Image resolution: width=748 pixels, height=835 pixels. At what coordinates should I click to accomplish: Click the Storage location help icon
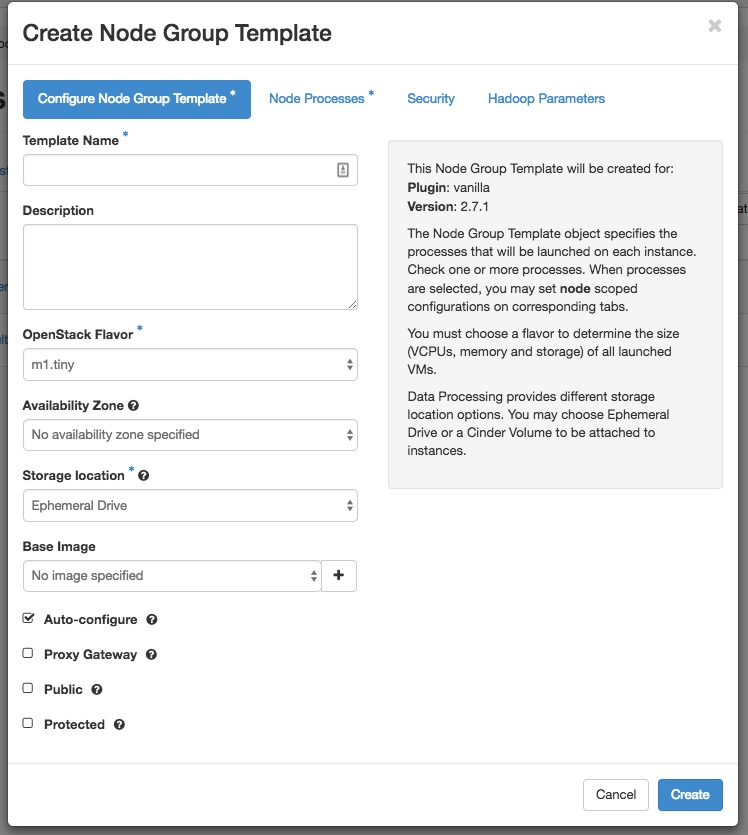coord(143,476)
